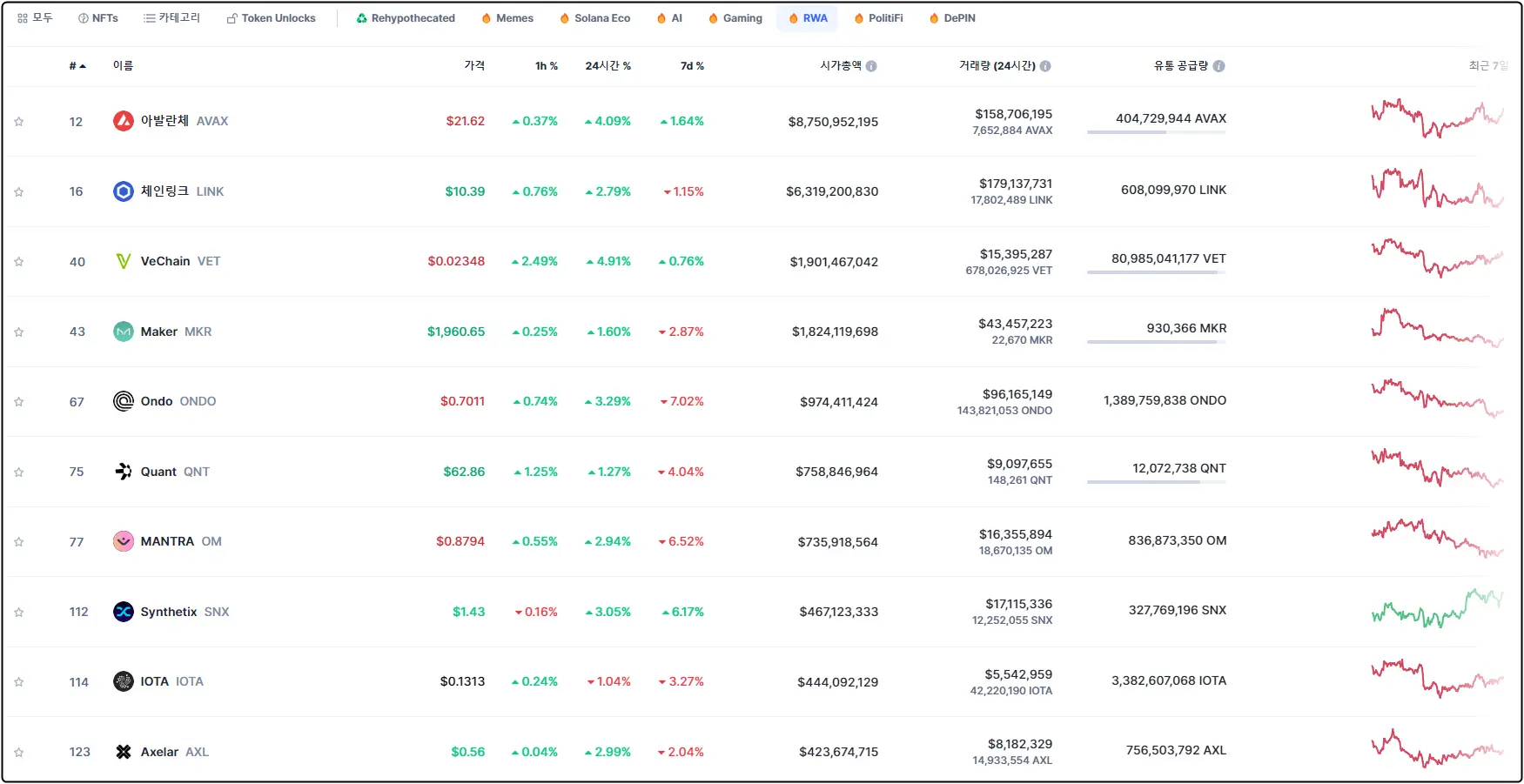Select the 모두 tab

[35, 18]
